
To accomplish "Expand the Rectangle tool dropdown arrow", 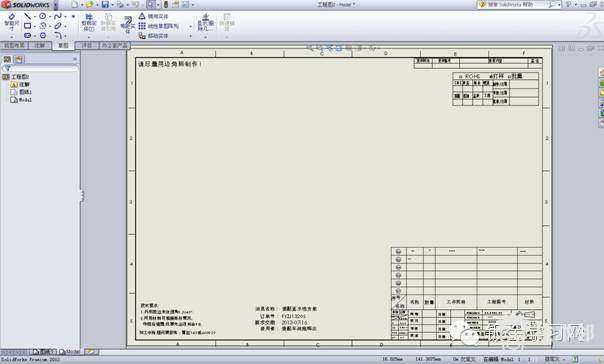I will tap(34, 26).
